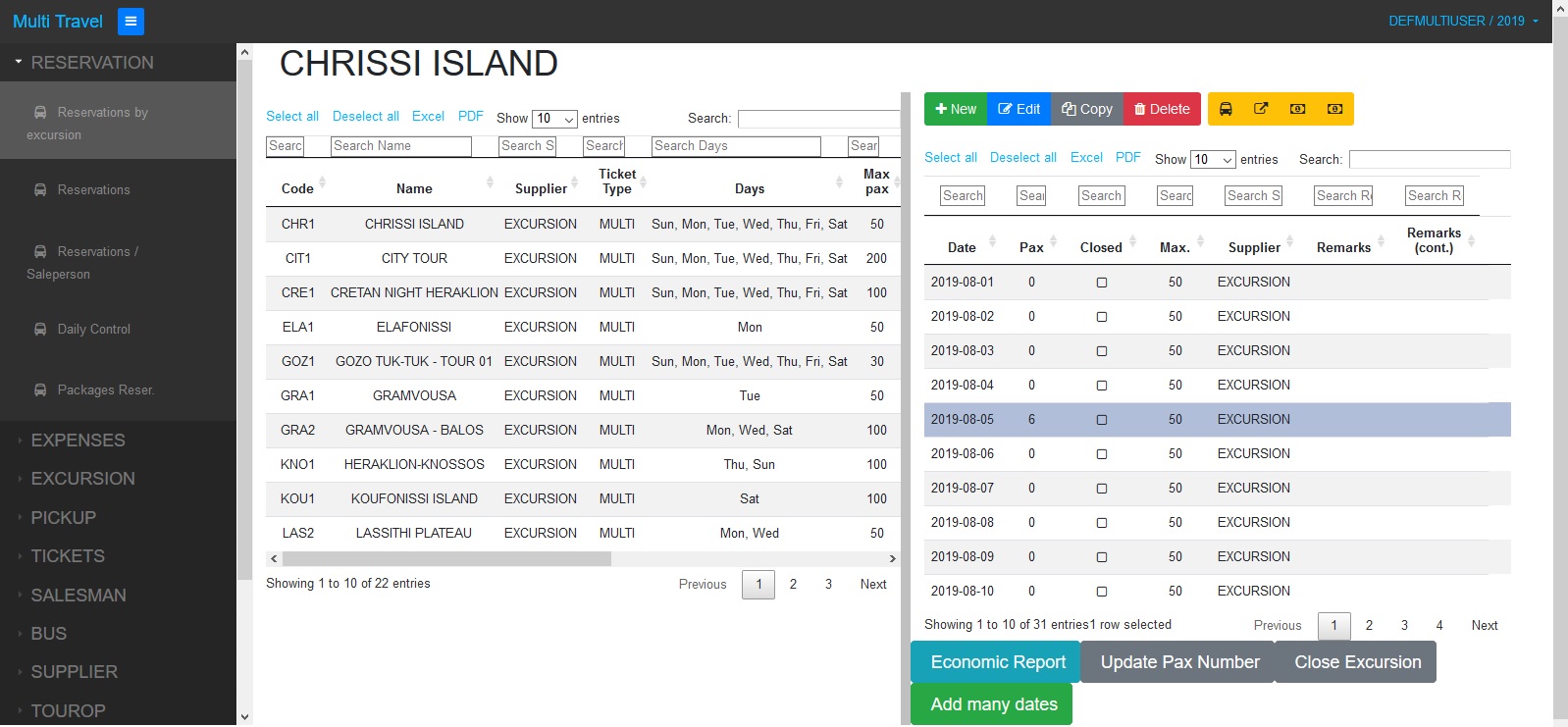The width and height of the screenshot is (1568, 727).
Task: Click the external link icon in yellow toolbar
Action: point(1261,109)
